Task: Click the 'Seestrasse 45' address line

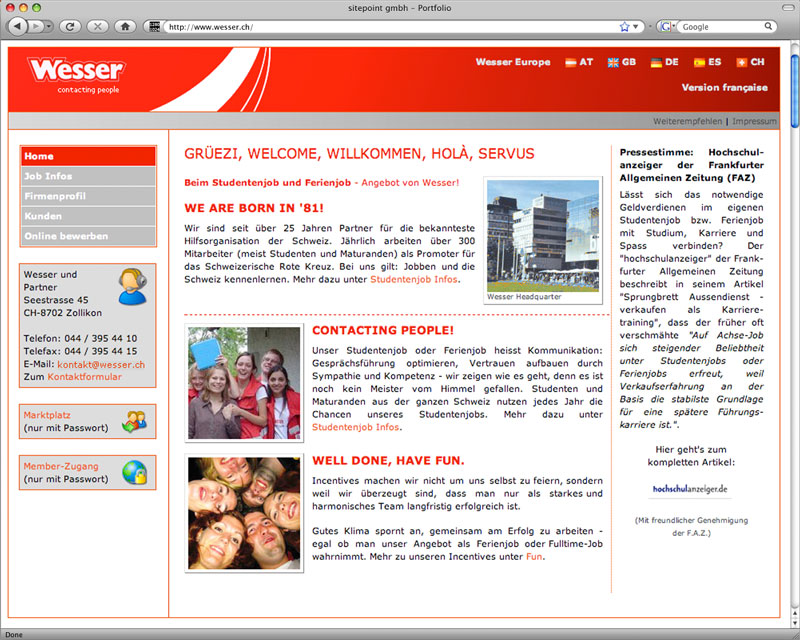Action: (56, 300)
